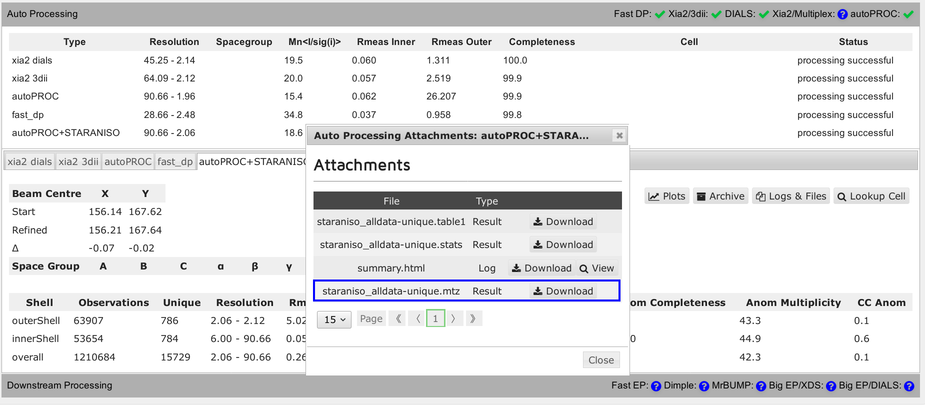
Task: Click the overall row label
Action: point(28,357)
